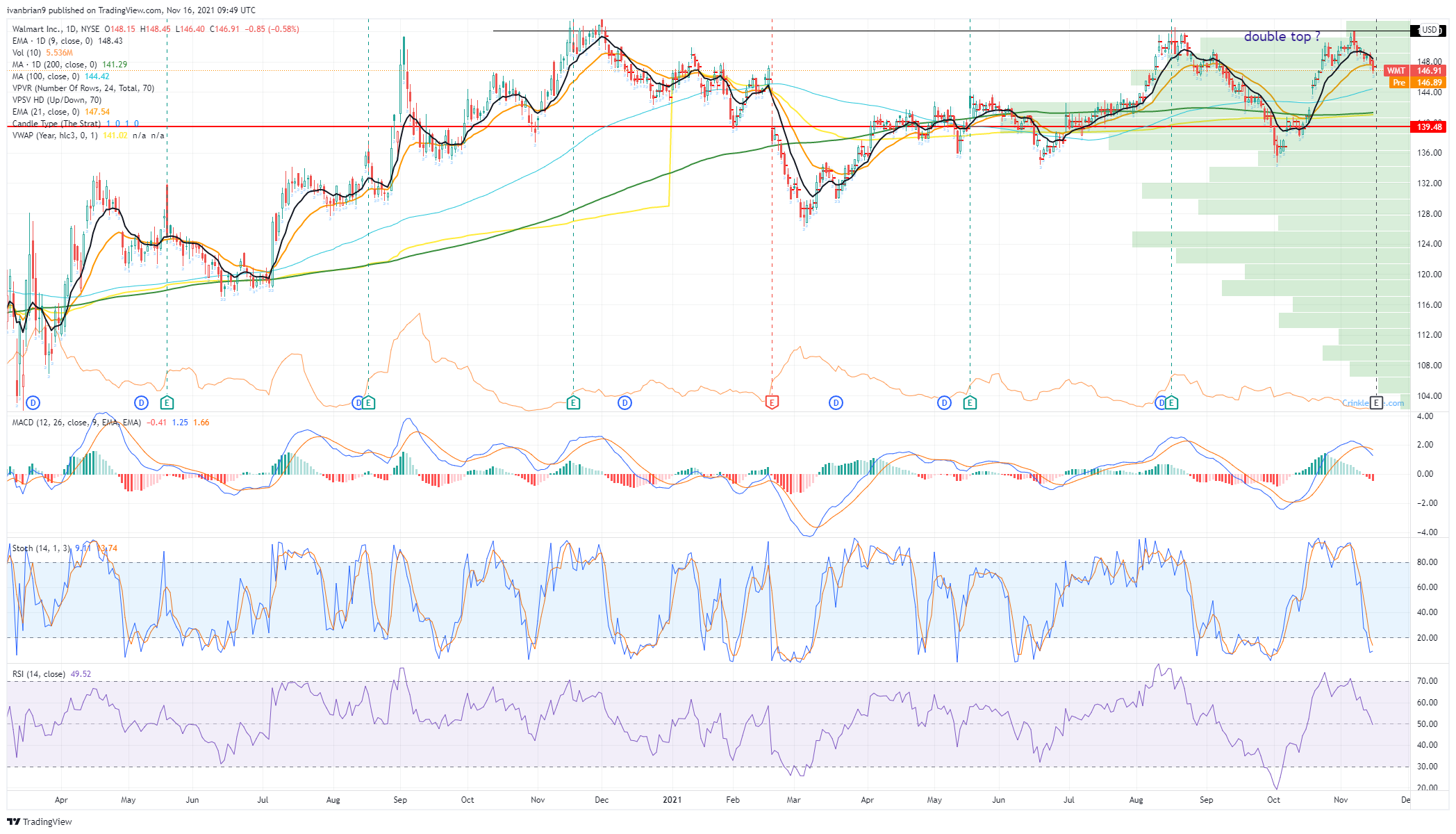Click the dividend D marker in August 2021
1456x834 pixels.
click(x=1159, y=403)
